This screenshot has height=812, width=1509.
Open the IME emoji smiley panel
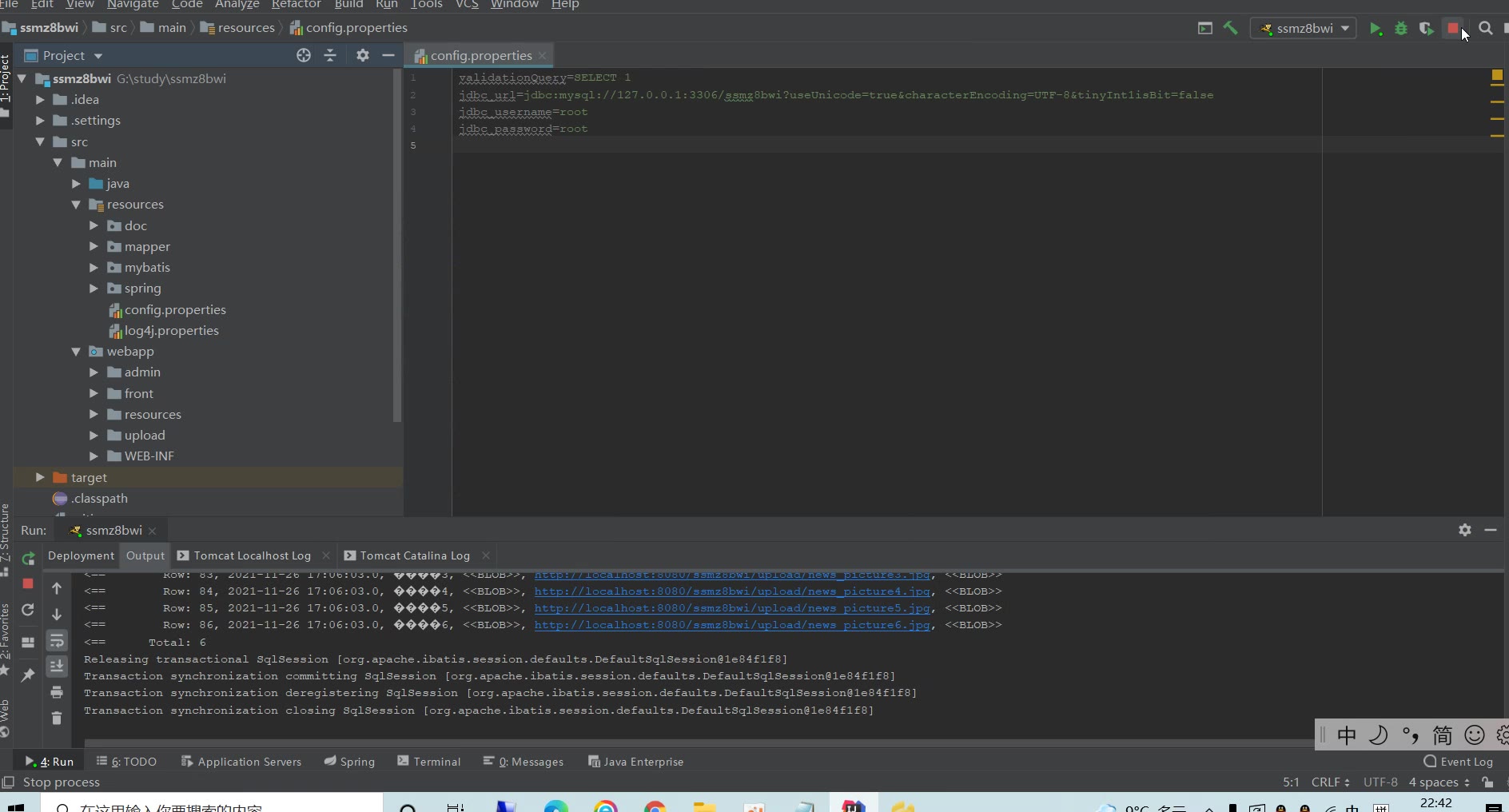(1475, 735)
